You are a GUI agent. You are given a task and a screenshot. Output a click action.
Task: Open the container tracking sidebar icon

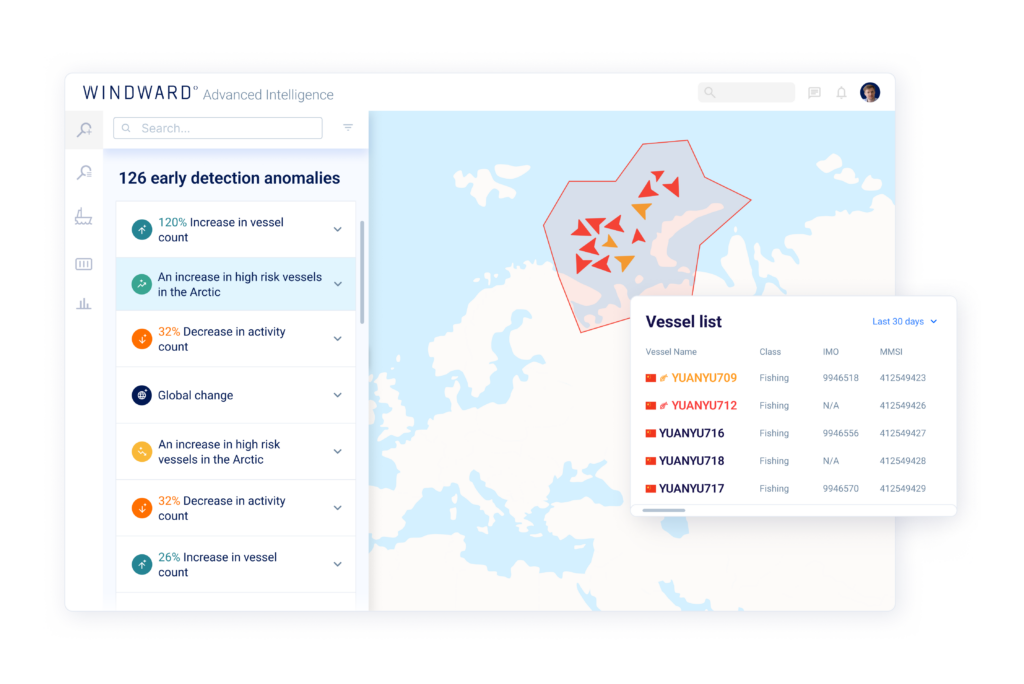85,264
